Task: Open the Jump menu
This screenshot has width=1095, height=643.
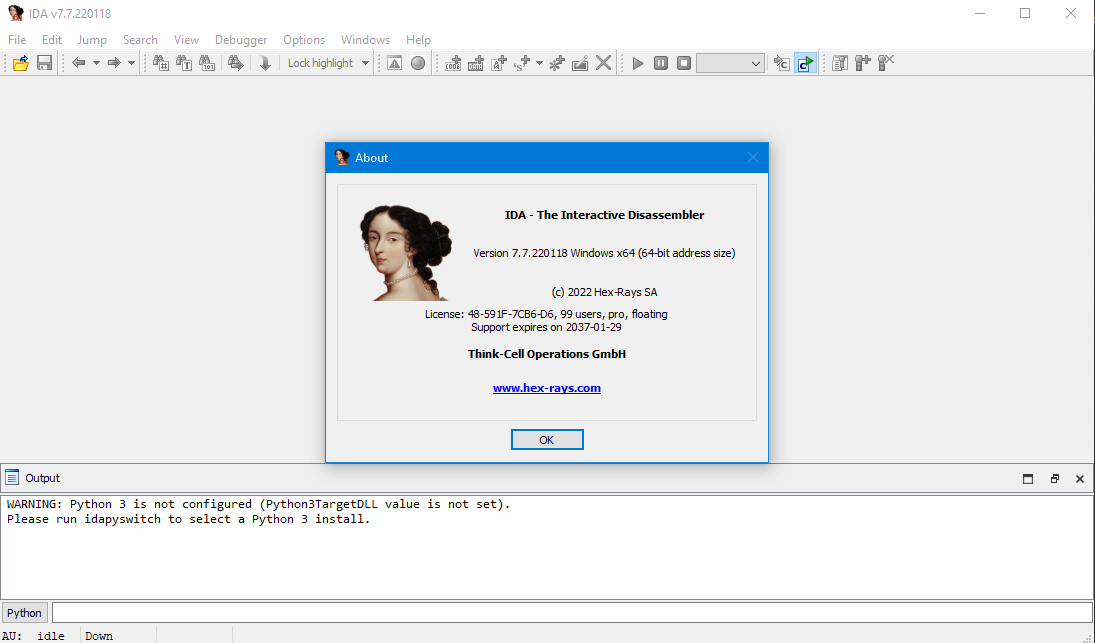Action: click(x=91, y=40)
